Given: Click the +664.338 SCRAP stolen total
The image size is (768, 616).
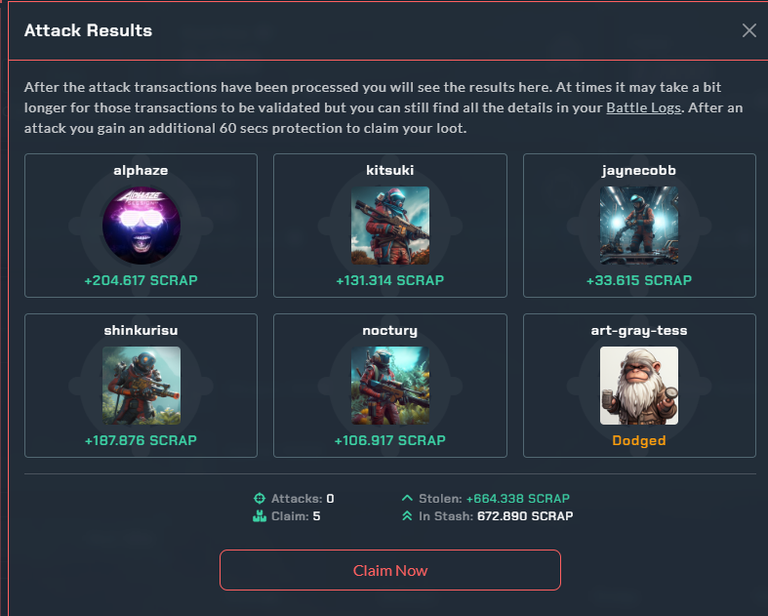Looking at the screenshot, I should 518,498.
